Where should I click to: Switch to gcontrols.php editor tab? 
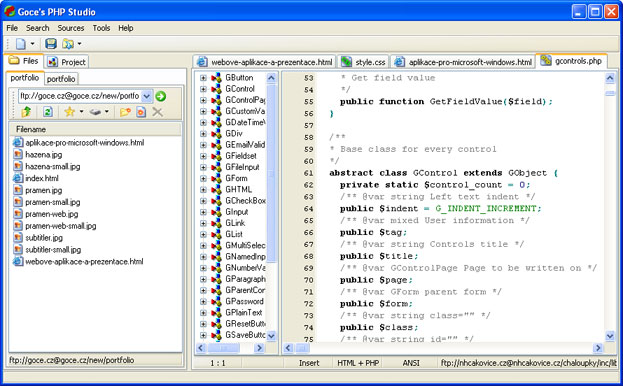click(571, 61)
